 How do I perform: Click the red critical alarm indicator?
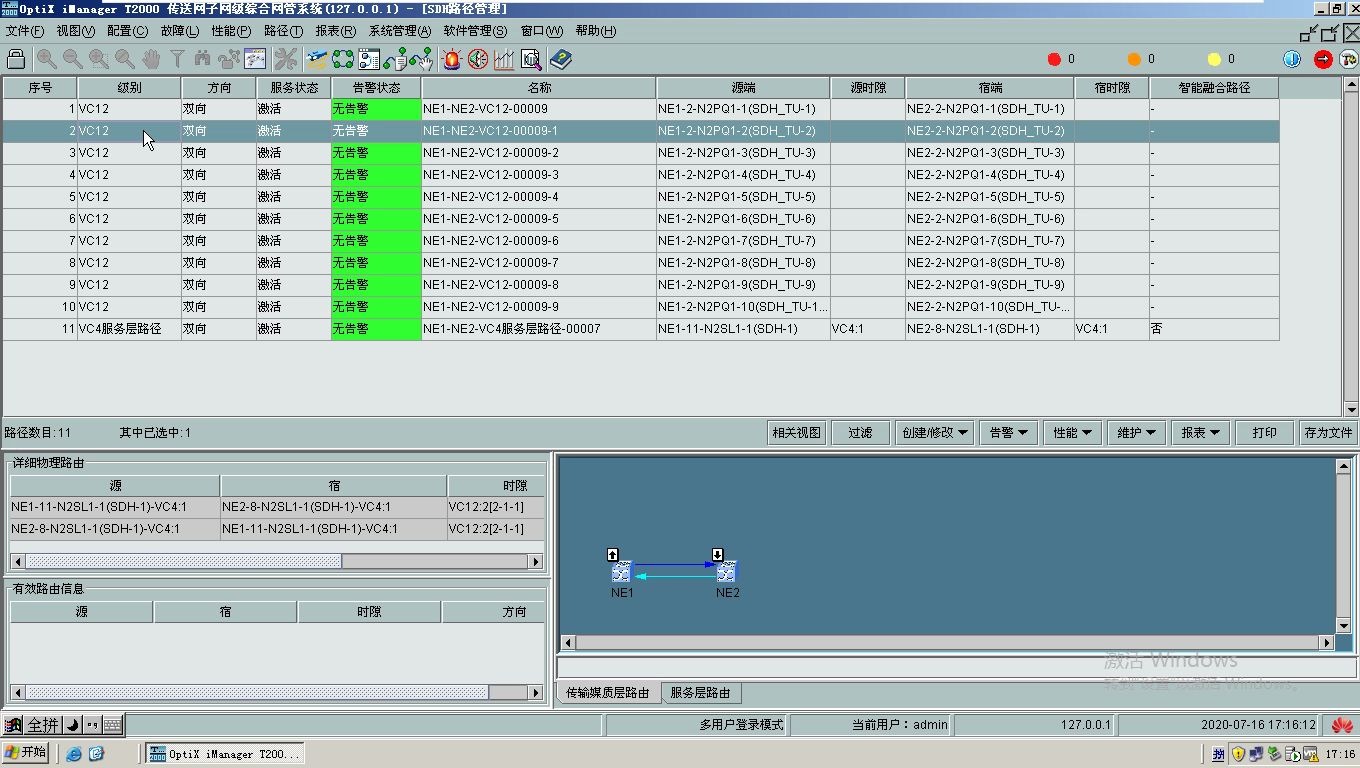click(x=1054, y=59)
